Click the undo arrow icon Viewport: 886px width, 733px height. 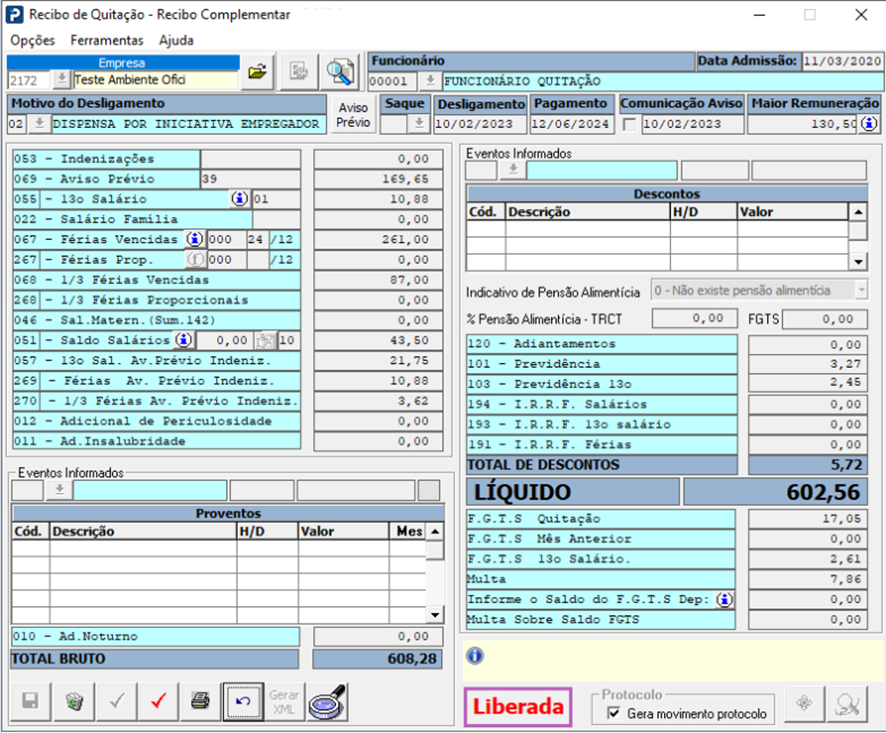241,701
